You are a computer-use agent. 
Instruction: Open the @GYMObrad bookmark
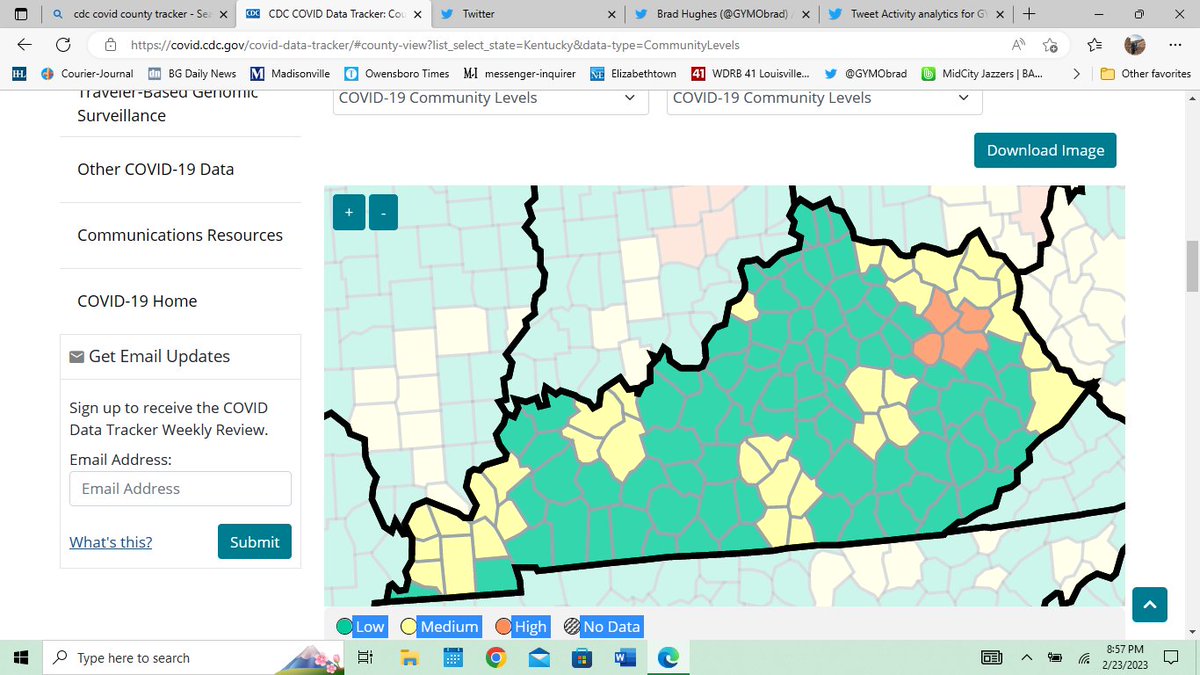point(865,74)
